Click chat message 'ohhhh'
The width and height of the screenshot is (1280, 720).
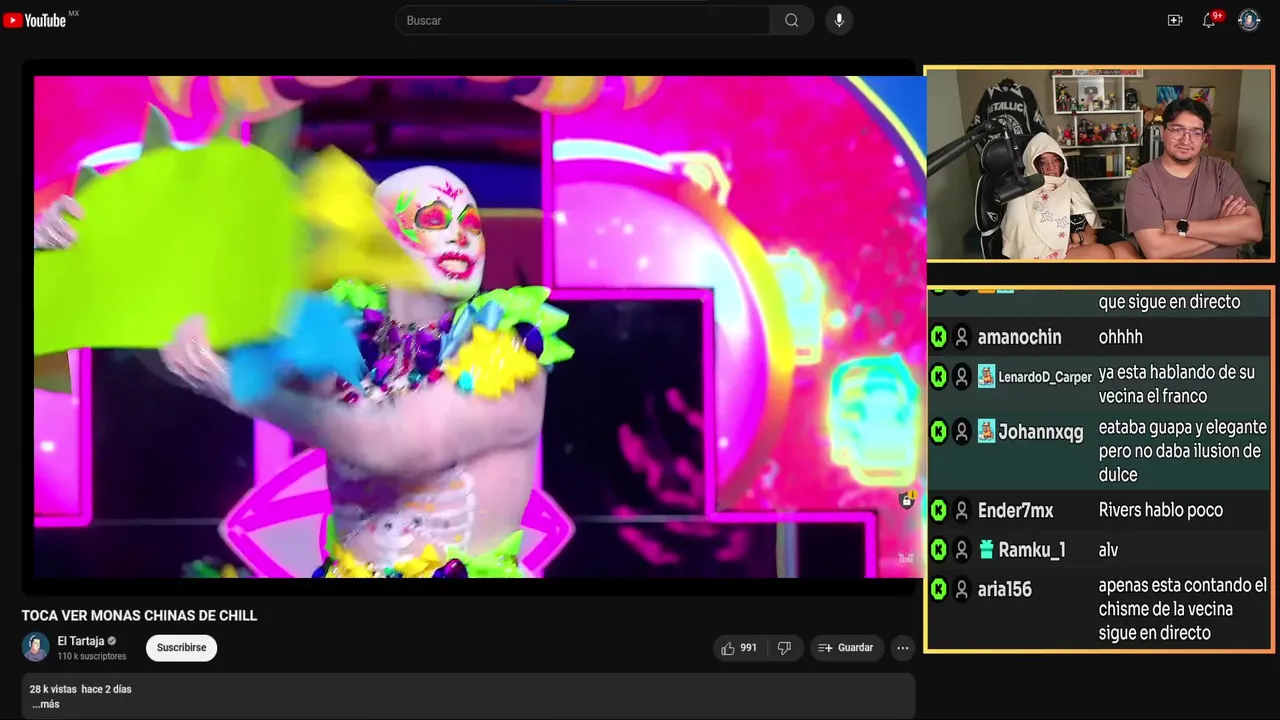1120,337
